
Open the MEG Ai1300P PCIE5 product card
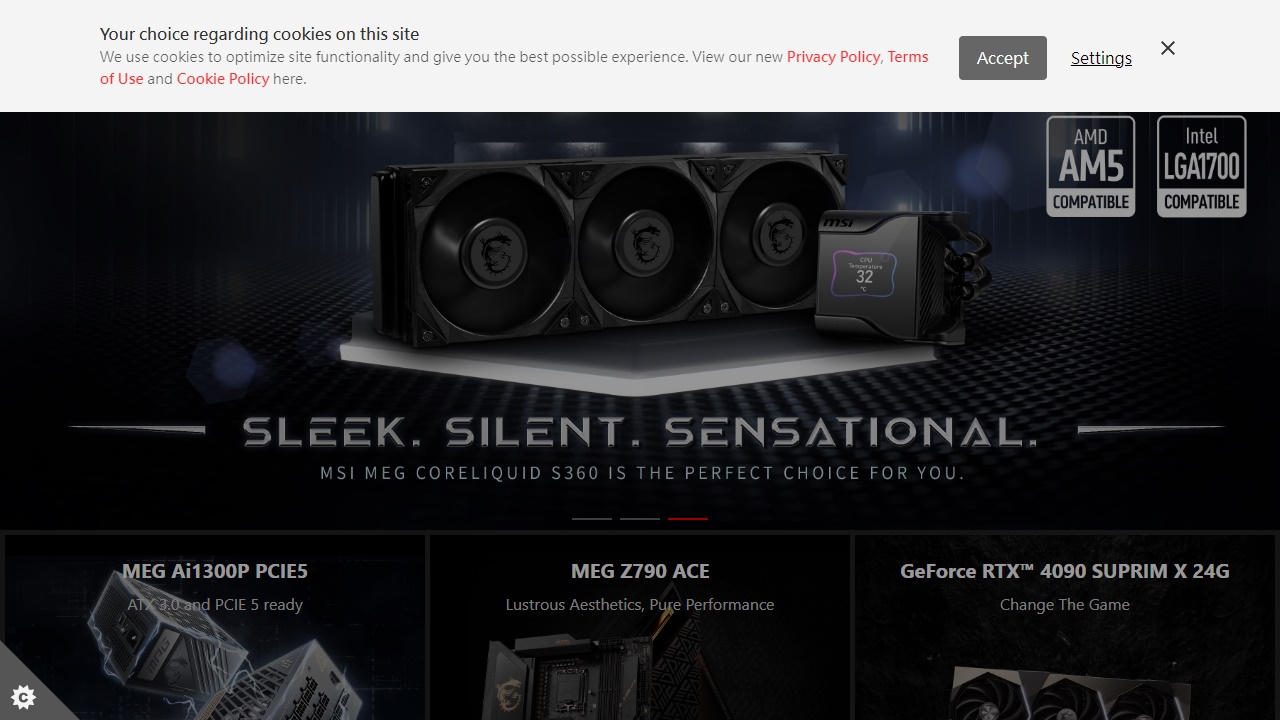215,627
